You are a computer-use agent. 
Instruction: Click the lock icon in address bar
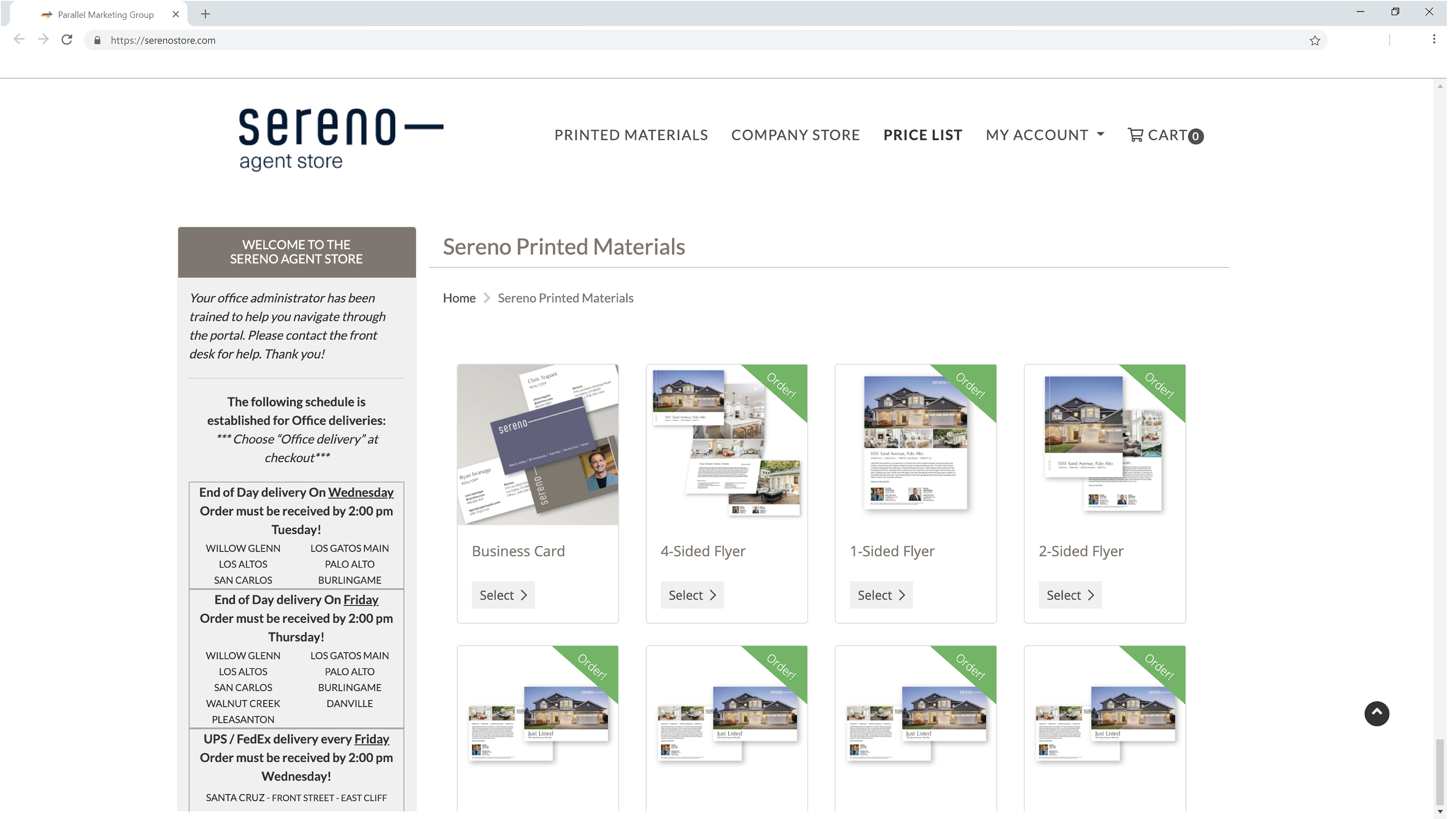tap(97, 40)
